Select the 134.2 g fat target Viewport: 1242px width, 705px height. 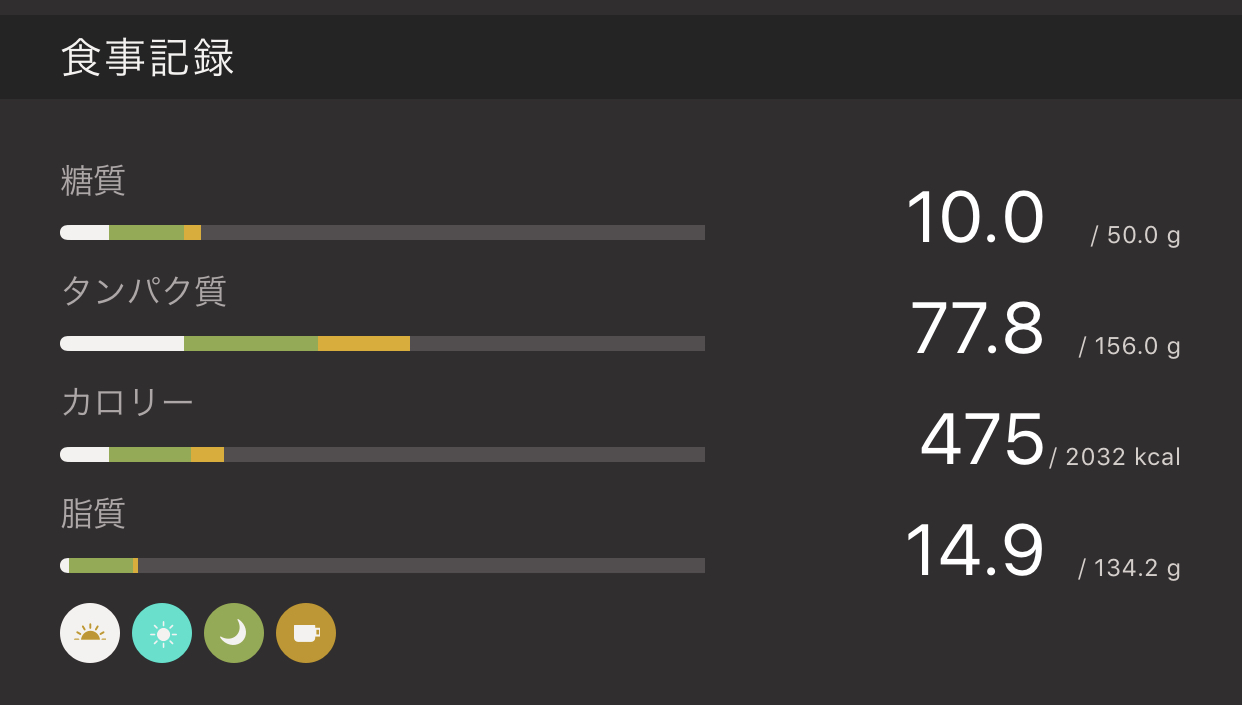[x=1130, y=569]
